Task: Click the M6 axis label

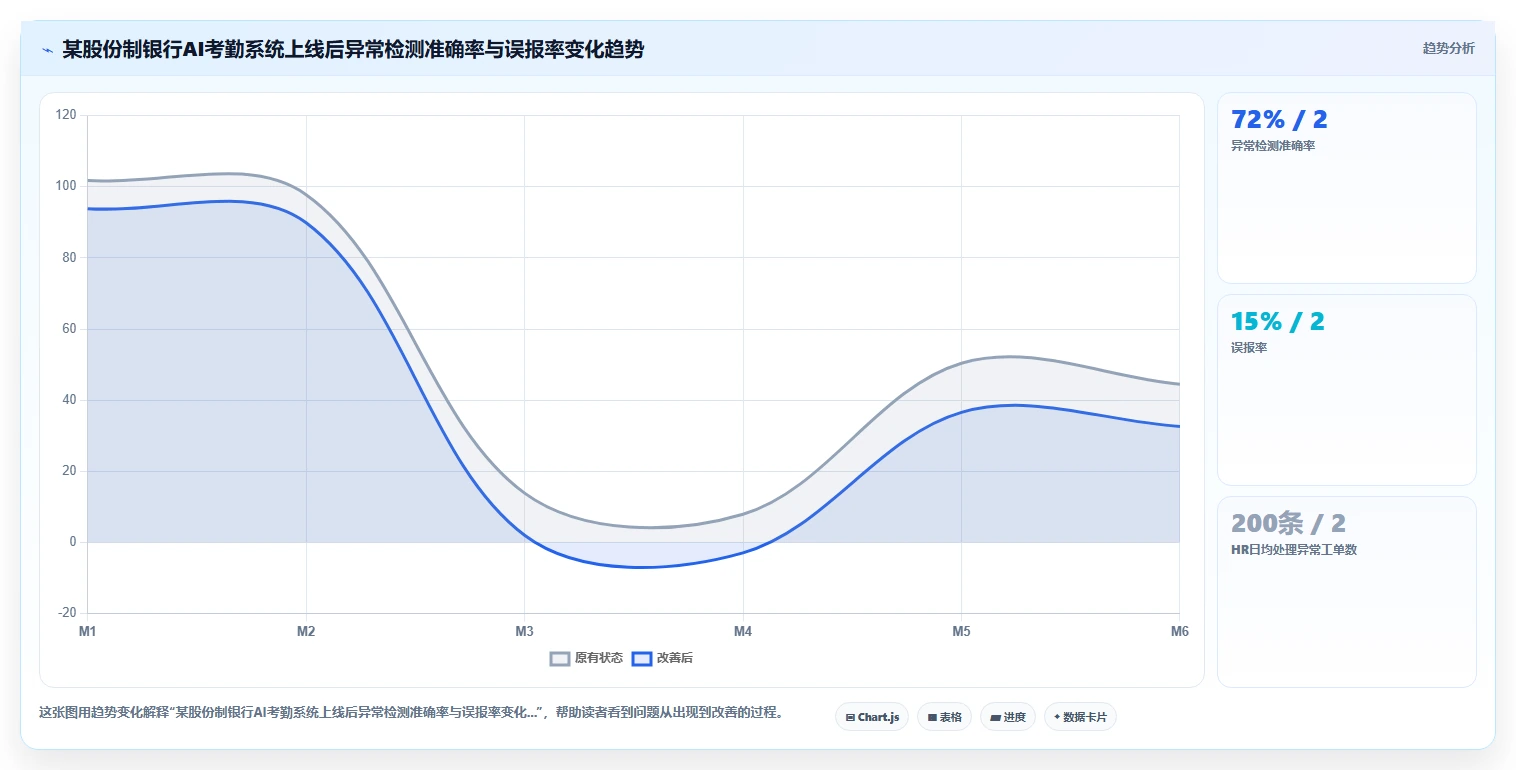Action: (1180, 631)
